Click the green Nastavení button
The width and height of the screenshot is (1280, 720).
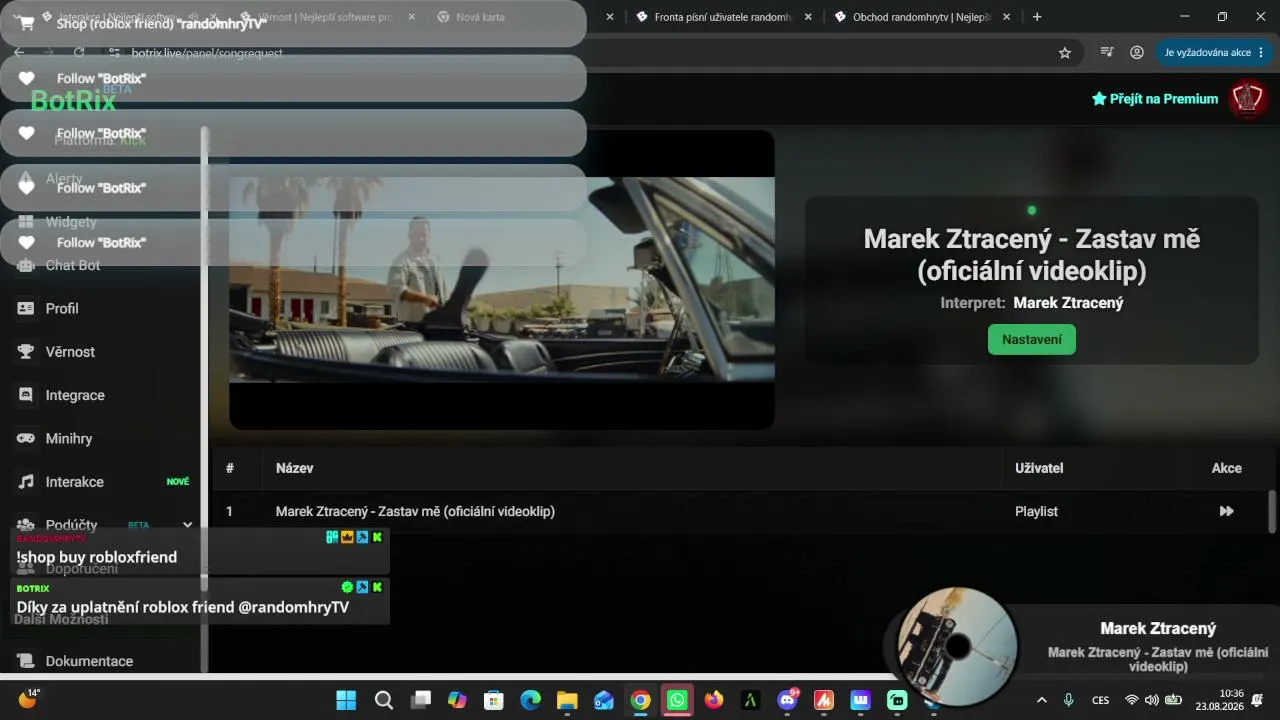(x=1032, y=339)
